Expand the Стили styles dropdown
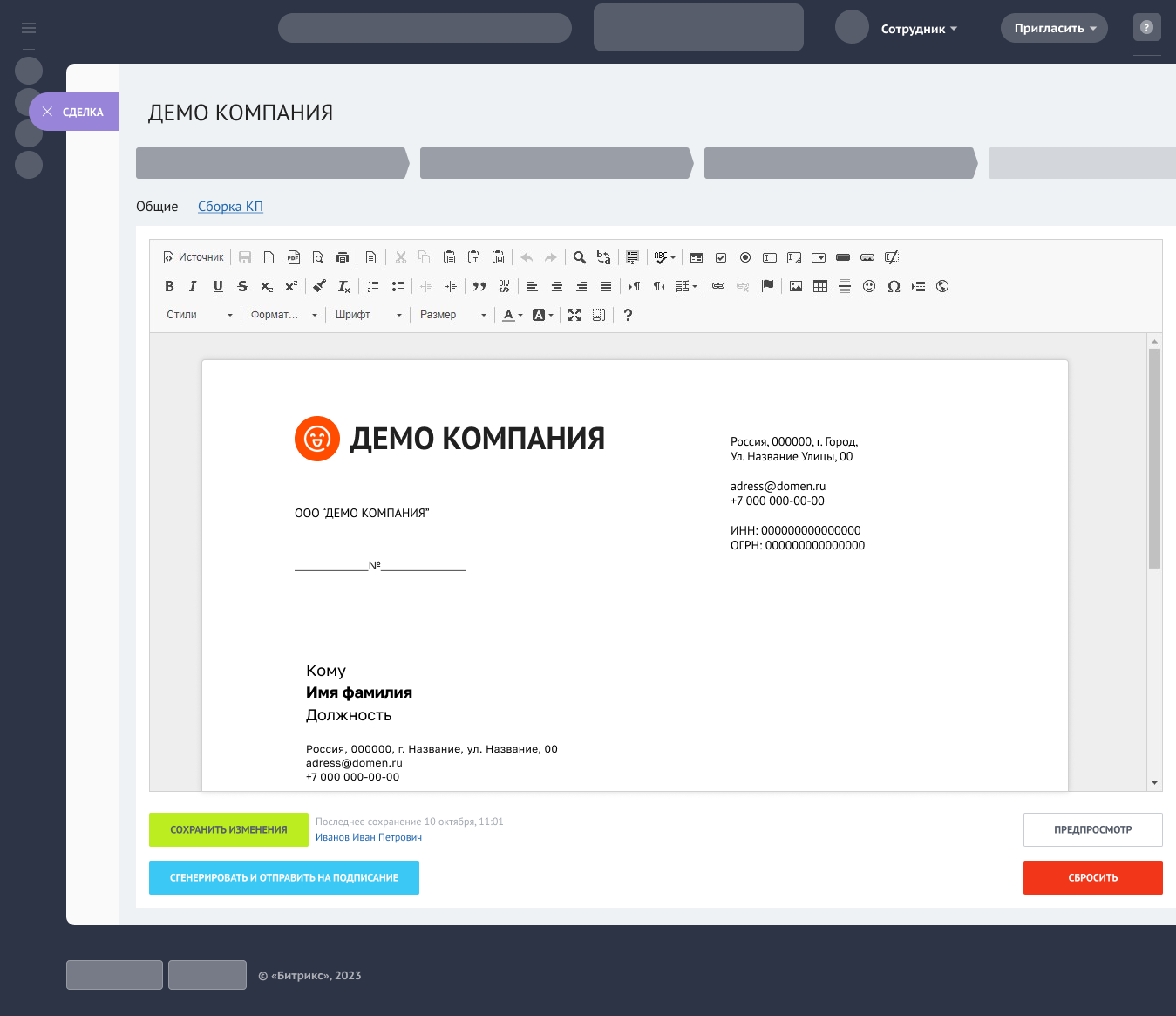1176x1016 pixels. coord(199,315)
